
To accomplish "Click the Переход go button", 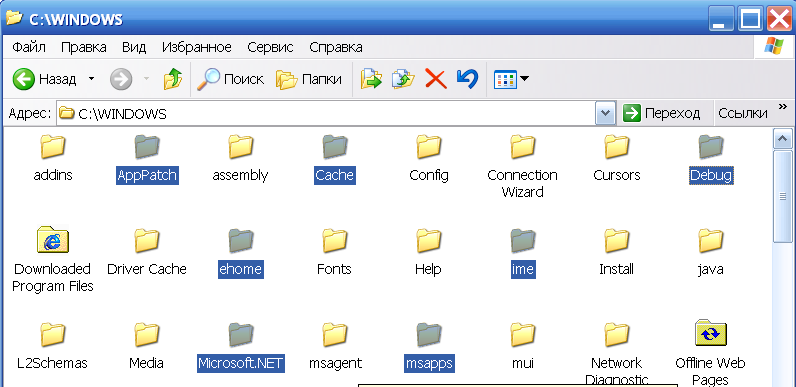I will (x=661, y=113).
